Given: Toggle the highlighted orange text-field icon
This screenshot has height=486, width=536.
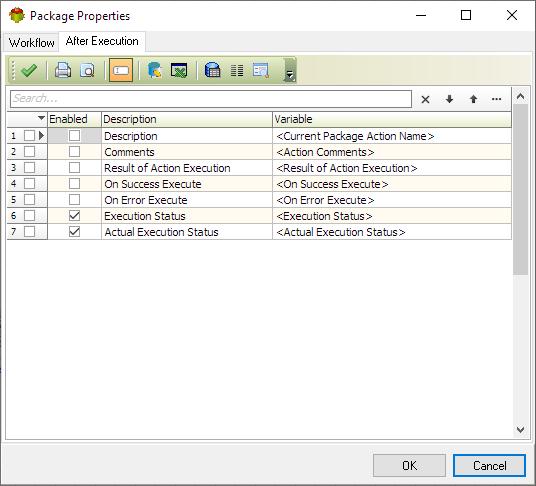Looking at the screenshot, I should point(121,70).
